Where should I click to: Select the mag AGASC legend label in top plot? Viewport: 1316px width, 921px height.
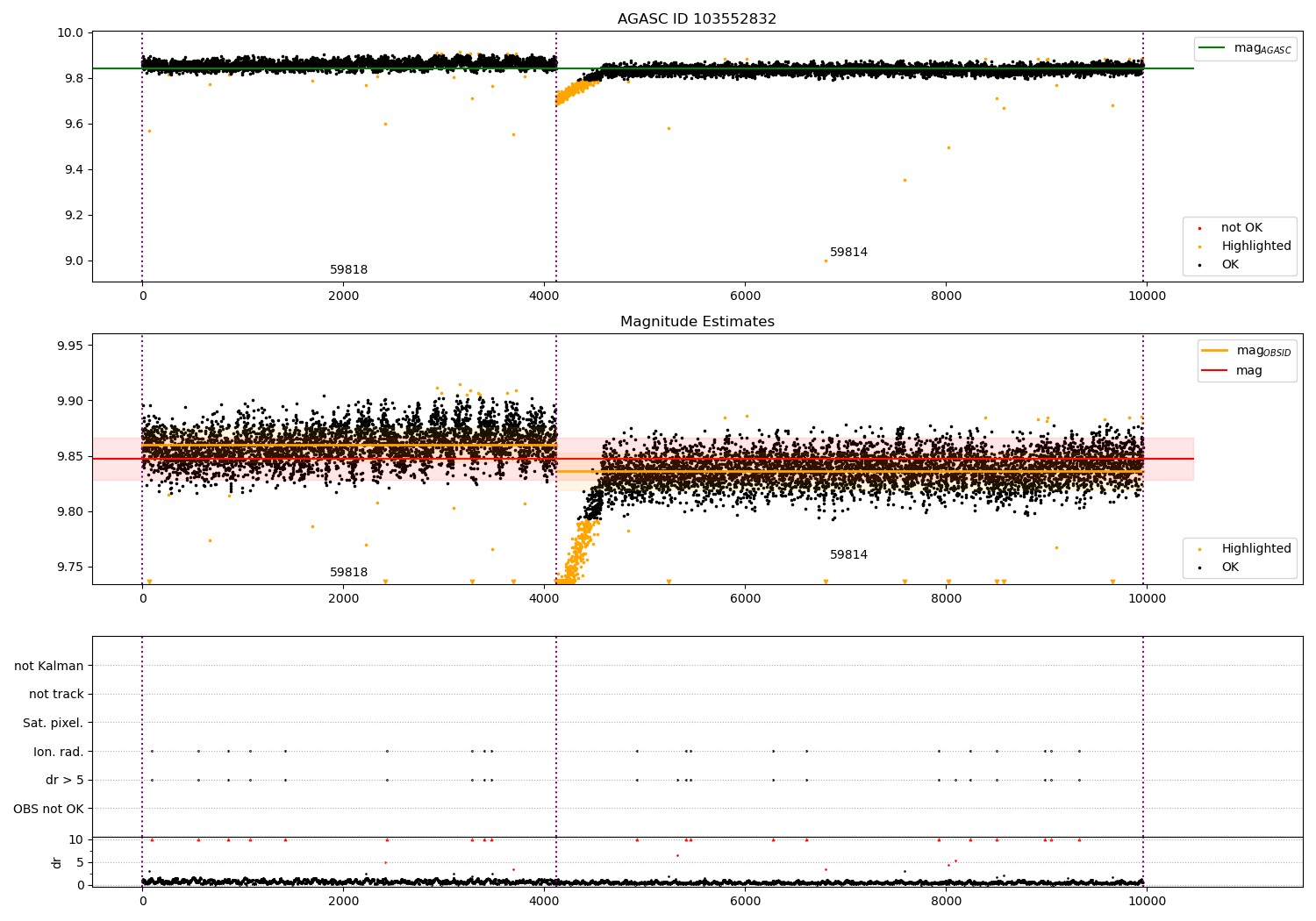coord(1262,48)
